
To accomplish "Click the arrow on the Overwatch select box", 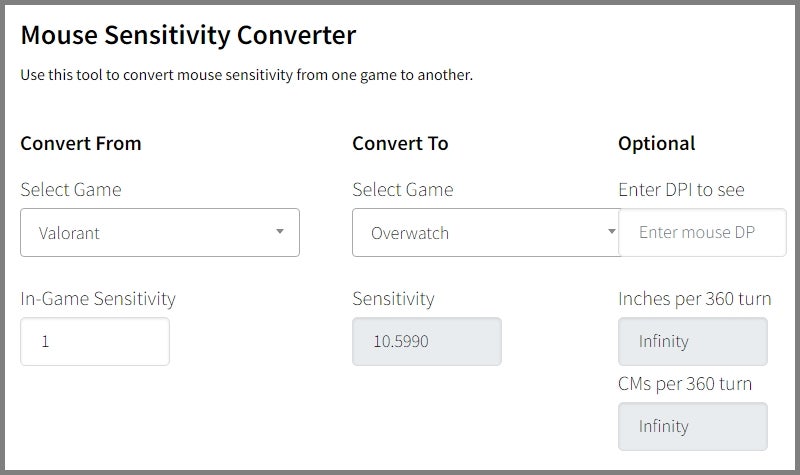I will 611,232.
